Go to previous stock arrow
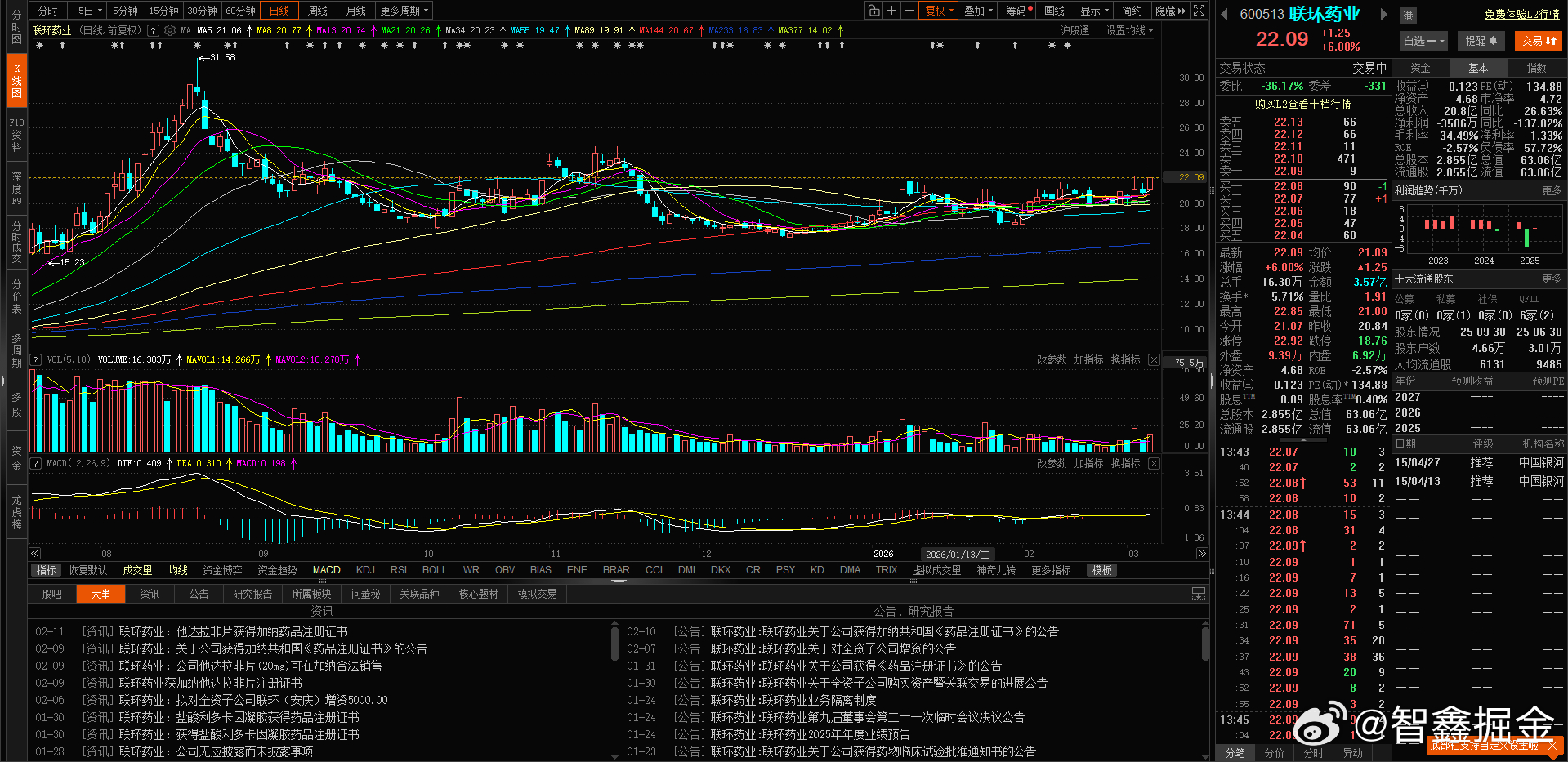1568x762 pixels. click(1225, 14)
